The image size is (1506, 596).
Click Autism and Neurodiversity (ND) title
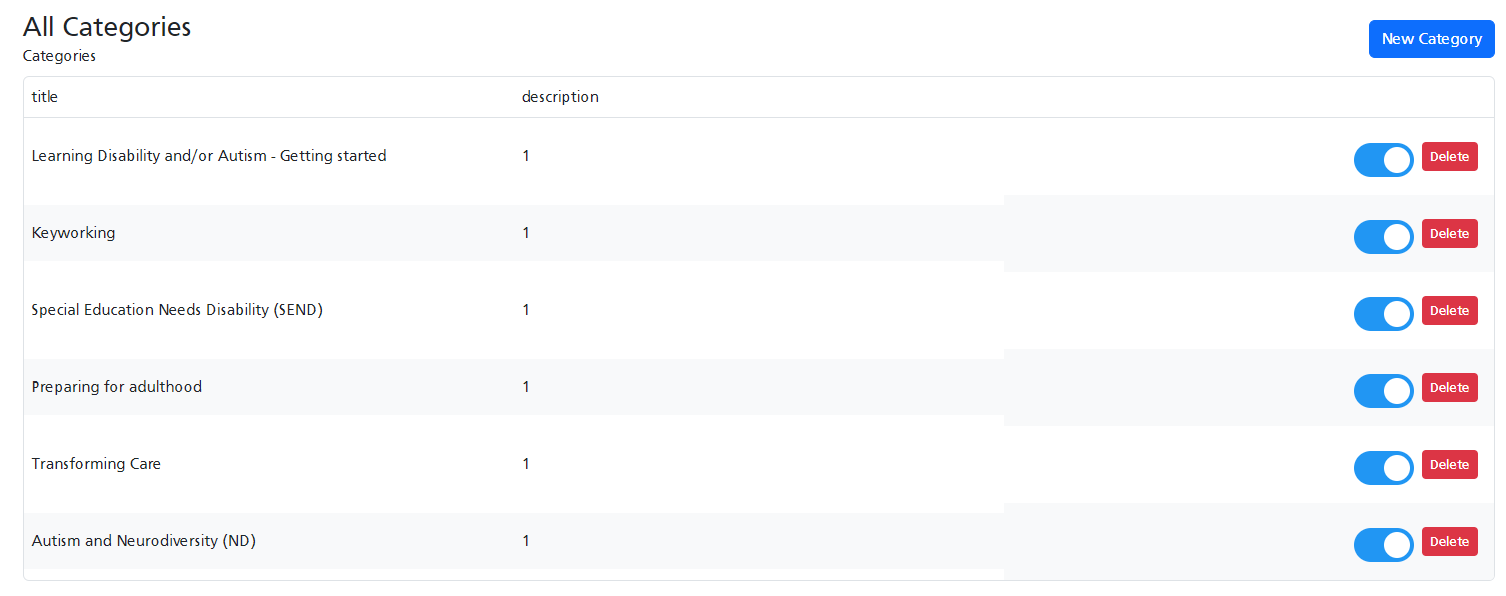(x=143, y=541)
